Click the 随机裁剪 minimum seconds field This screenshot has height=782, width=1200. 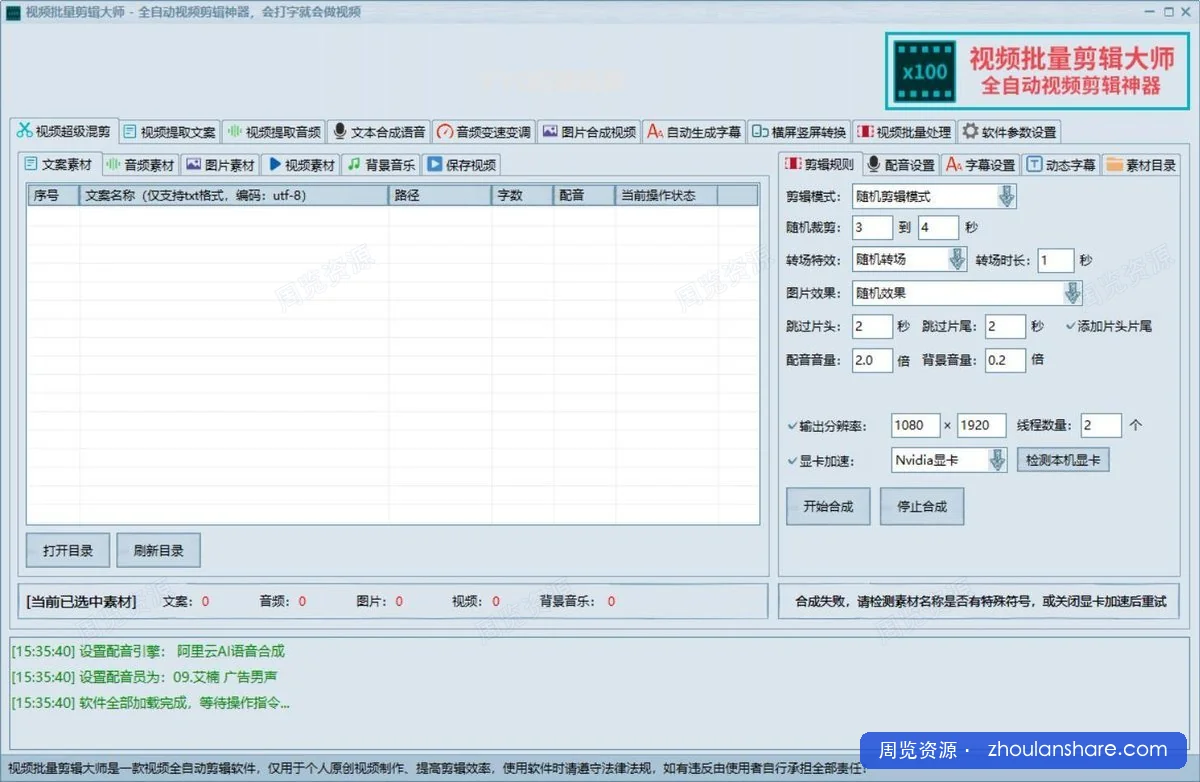click(x=871, y=227)
